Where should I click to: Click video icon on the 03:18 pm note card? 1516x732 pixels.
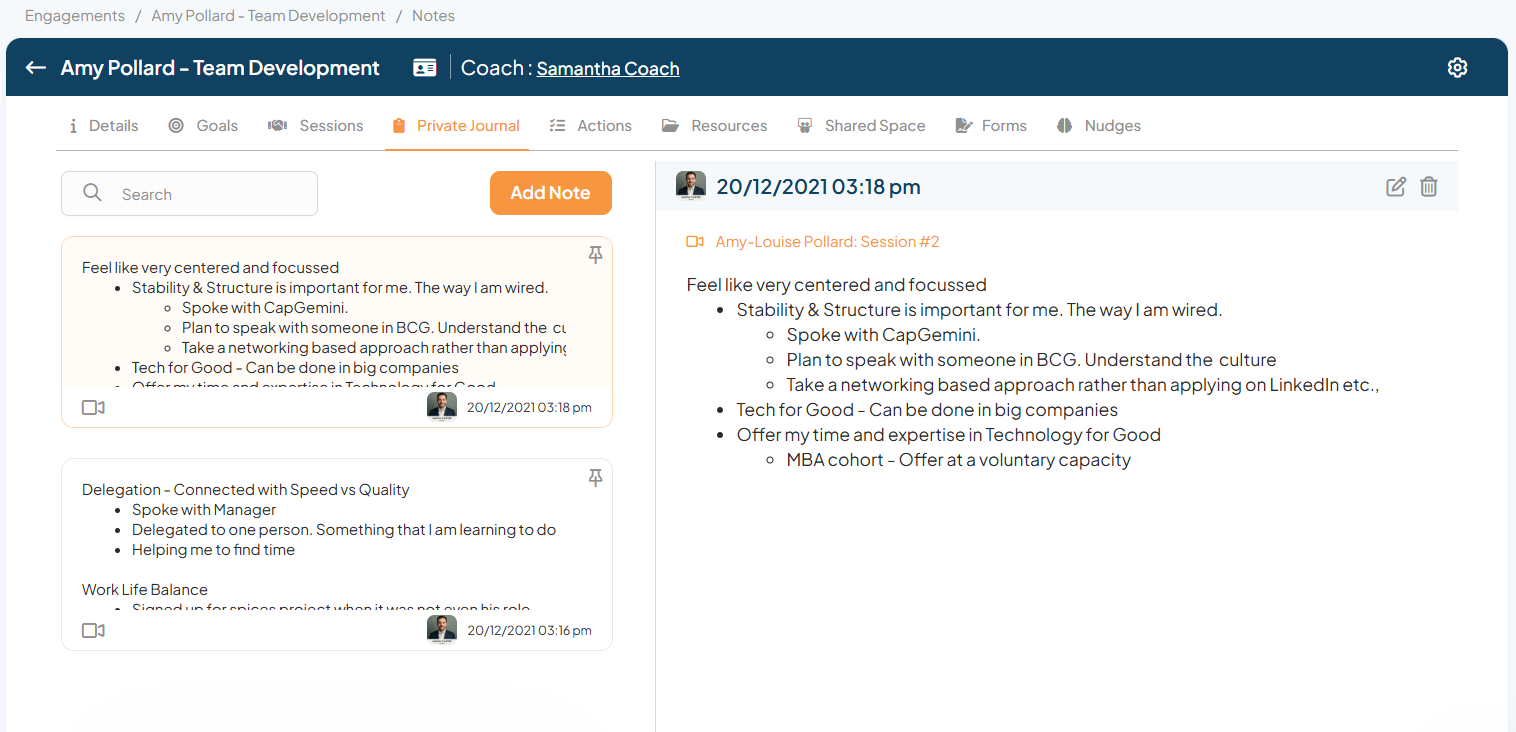point(93,408)
